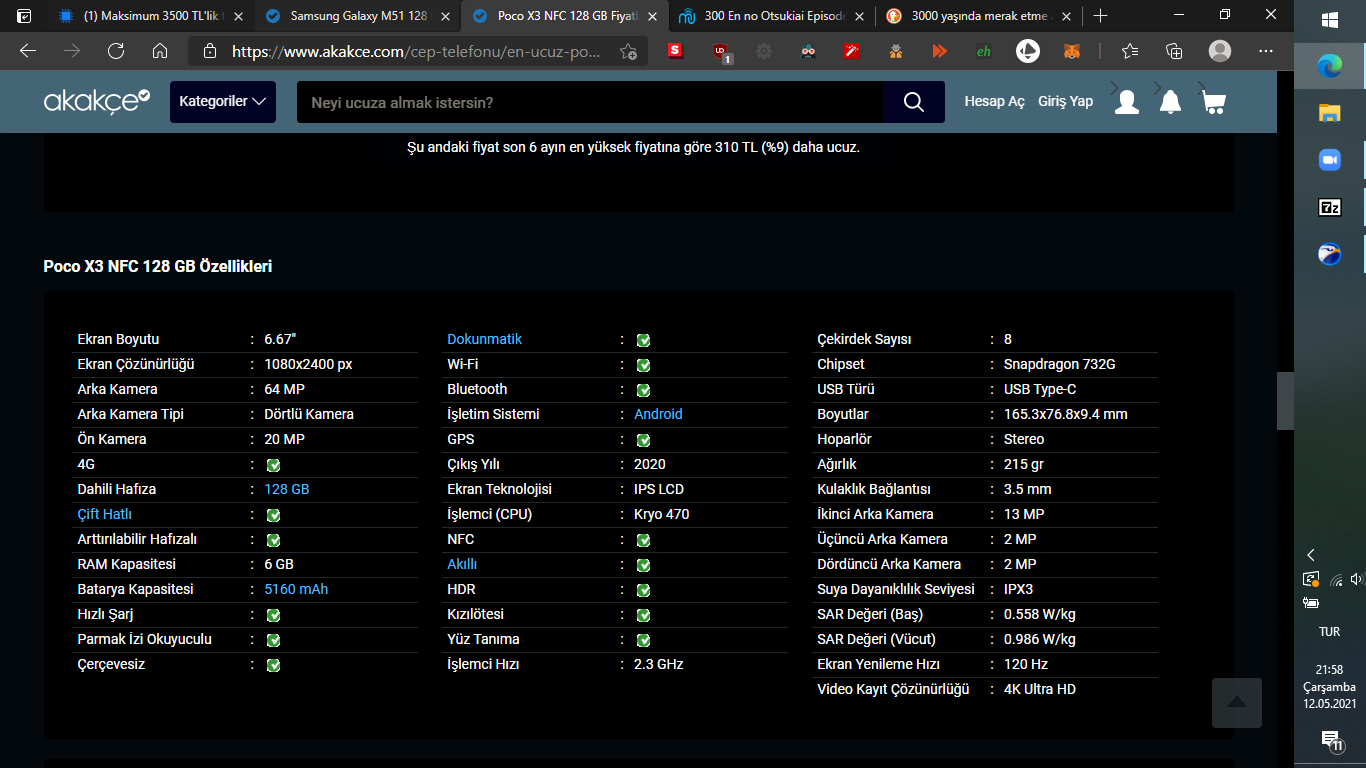This screenshot has height=768, width=1366.
Task: Open 7-Zip from the taskbar
Action: 1329,207
